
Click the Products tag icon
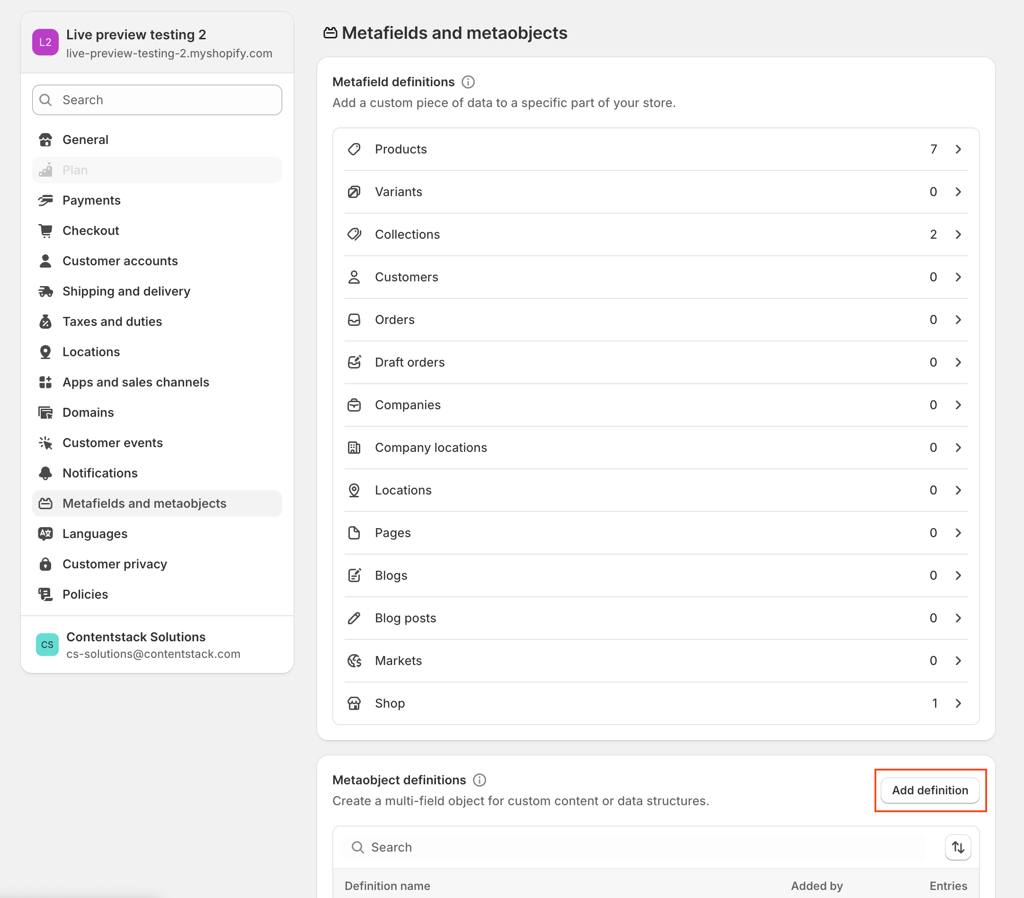pos(354,149)
